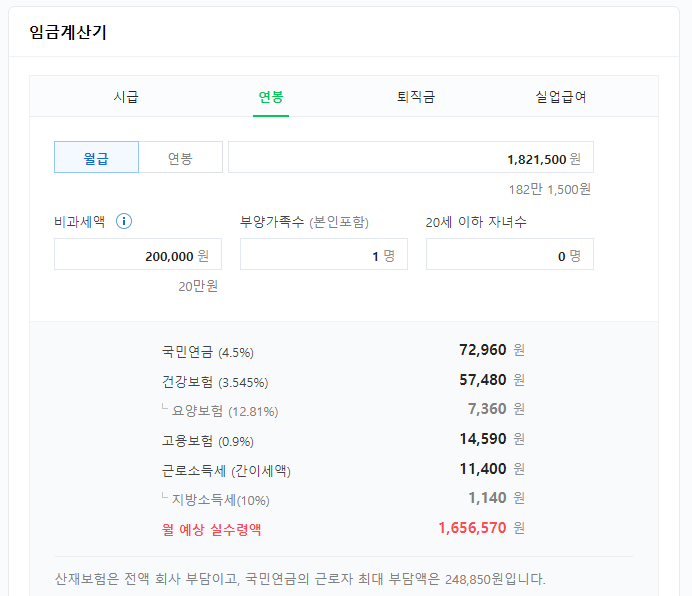Click the 182만 1,500원 helper text
692x596 pixels.
pyautogui.click(x=549, y=189)
